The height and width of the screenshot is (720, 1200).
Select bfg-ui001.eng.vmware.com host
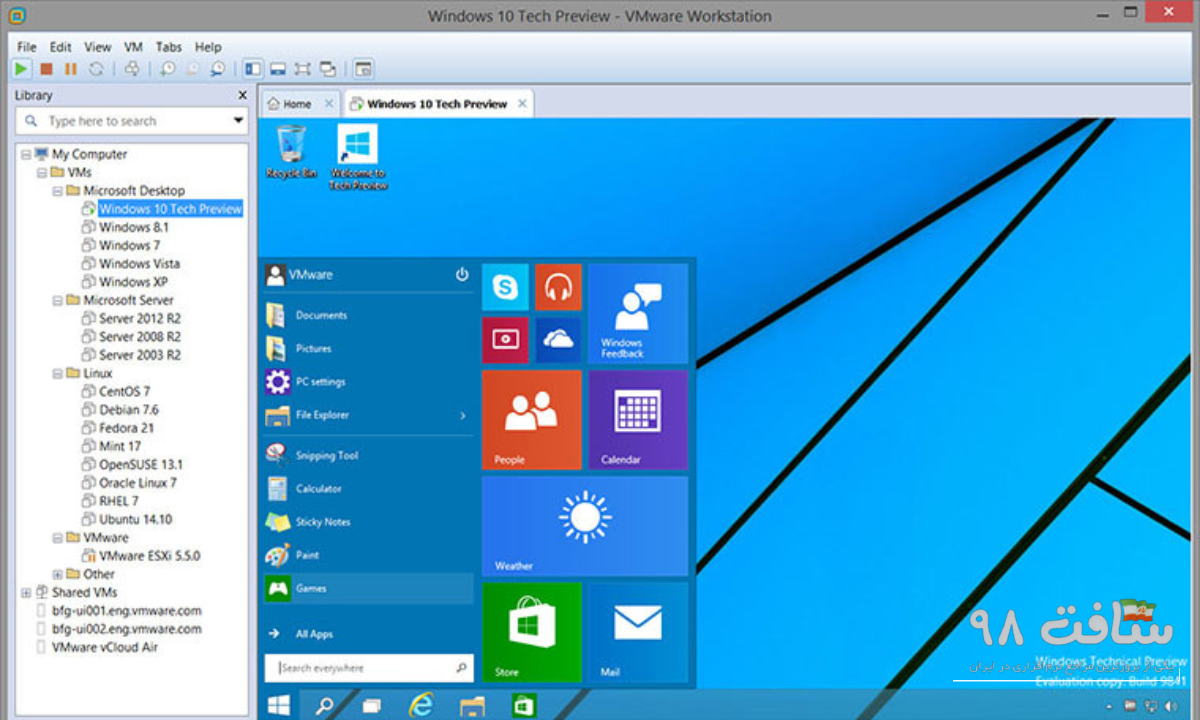click(x=126, y=610)
